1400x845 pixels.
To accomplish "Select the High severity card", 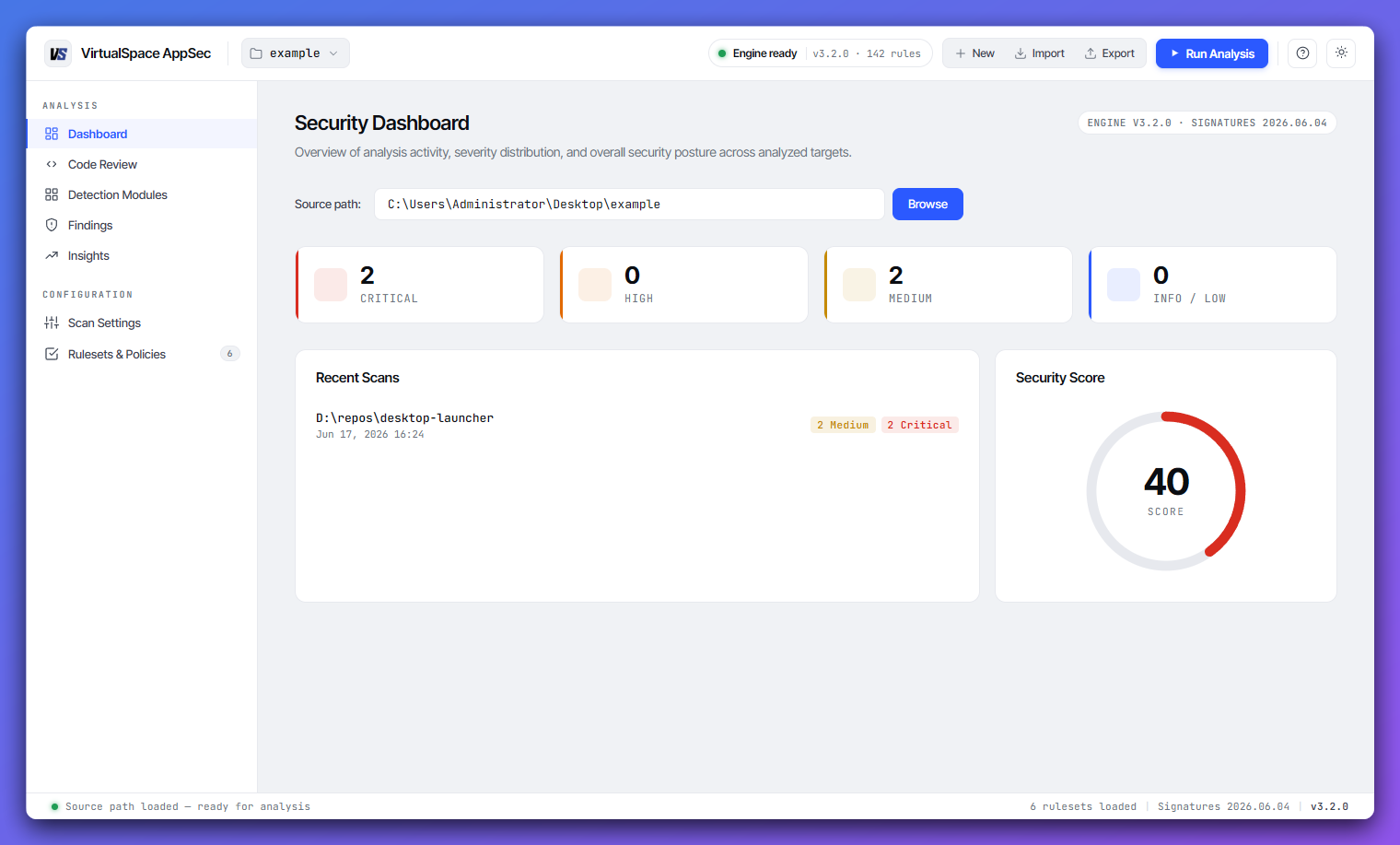I will 684,285.
